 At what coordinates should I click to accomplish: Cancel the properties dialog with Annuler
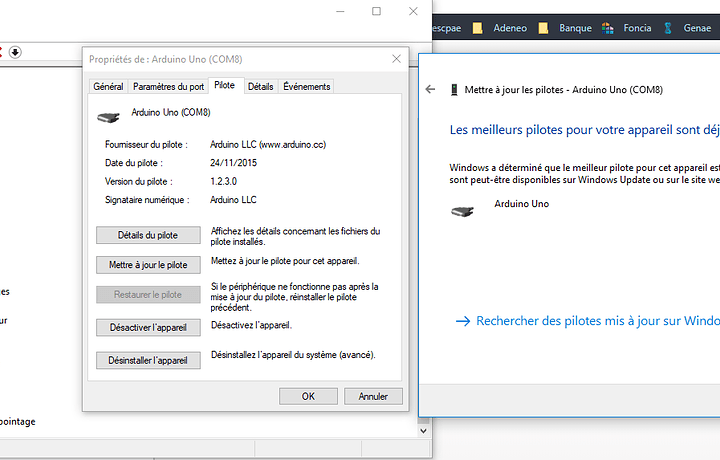(x=373, y=396)
